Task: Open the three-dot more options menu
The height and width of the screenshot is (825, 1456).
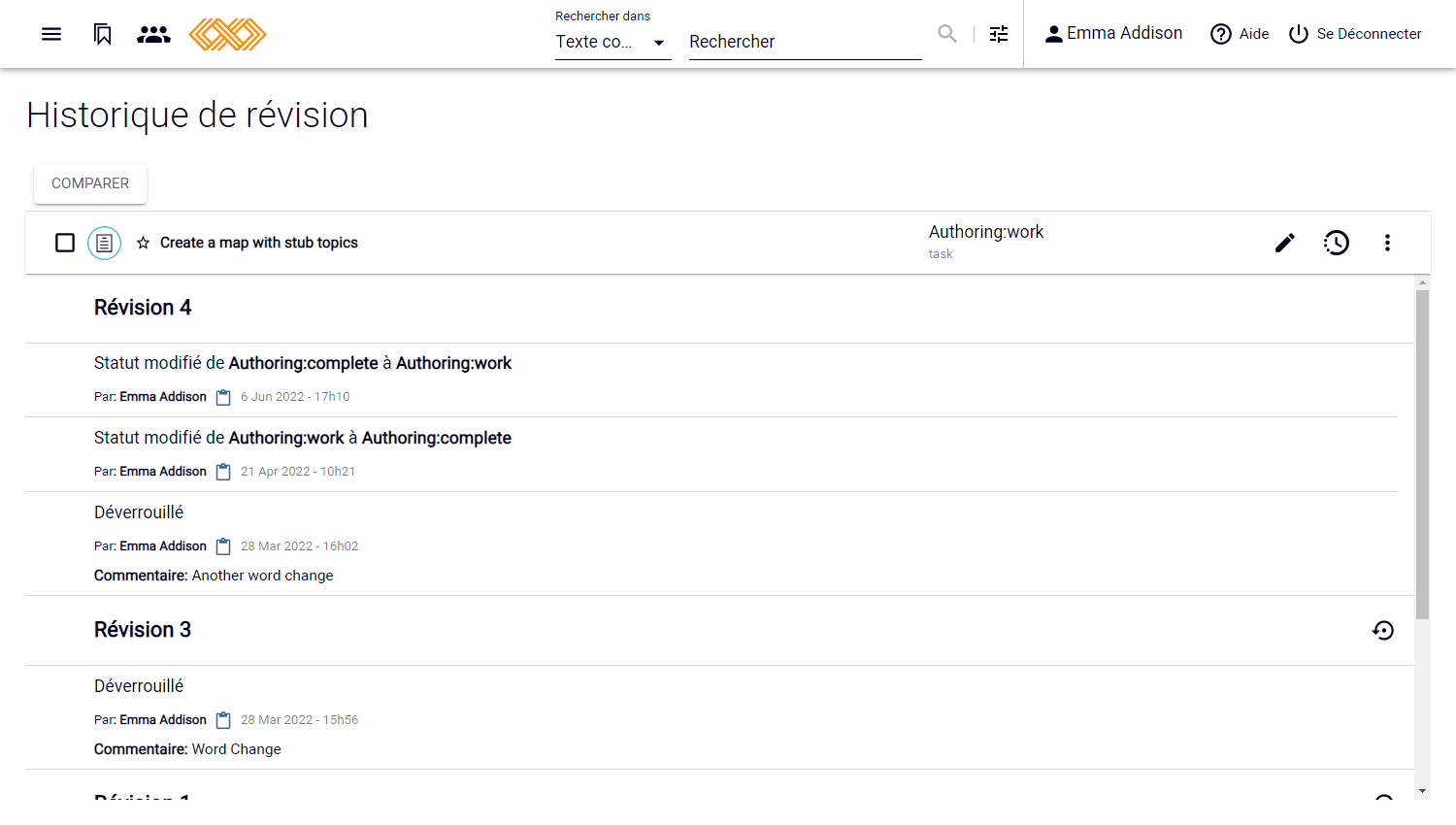Action: pyautogui.click(x=1387, y=243)
